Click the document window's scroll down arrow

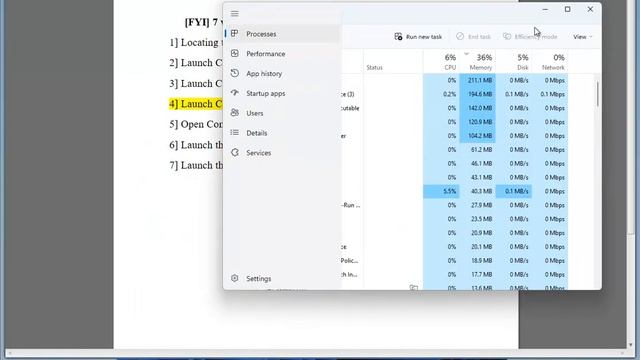631,345
